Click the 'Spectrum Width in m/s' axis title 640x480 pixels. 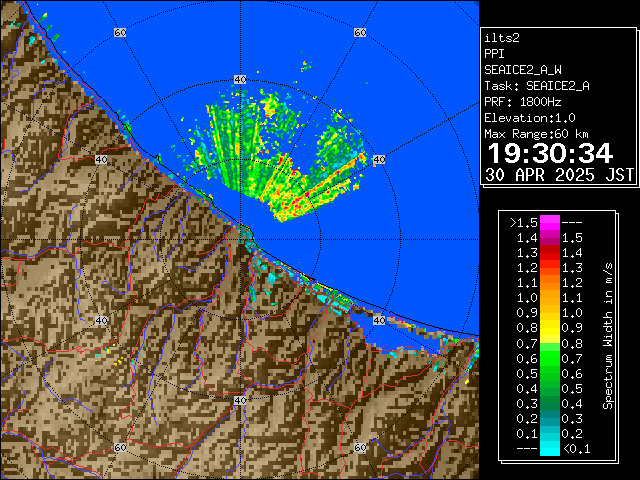click(607, 336)
